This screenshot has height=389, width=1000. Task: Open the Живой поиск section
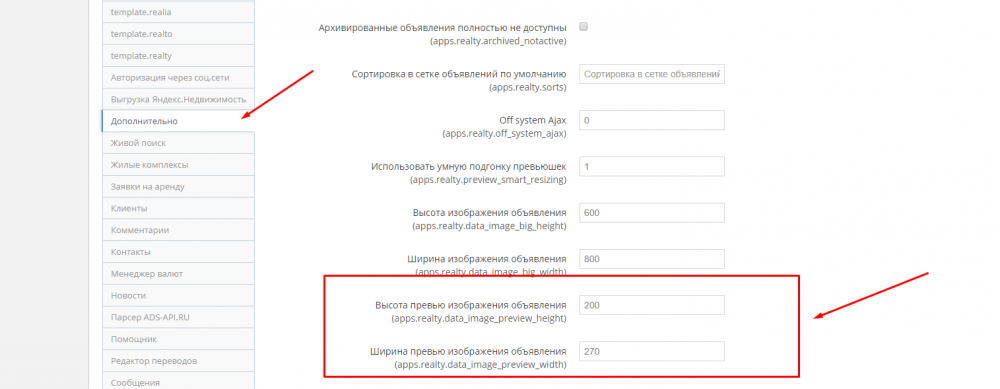pos(178,143)
